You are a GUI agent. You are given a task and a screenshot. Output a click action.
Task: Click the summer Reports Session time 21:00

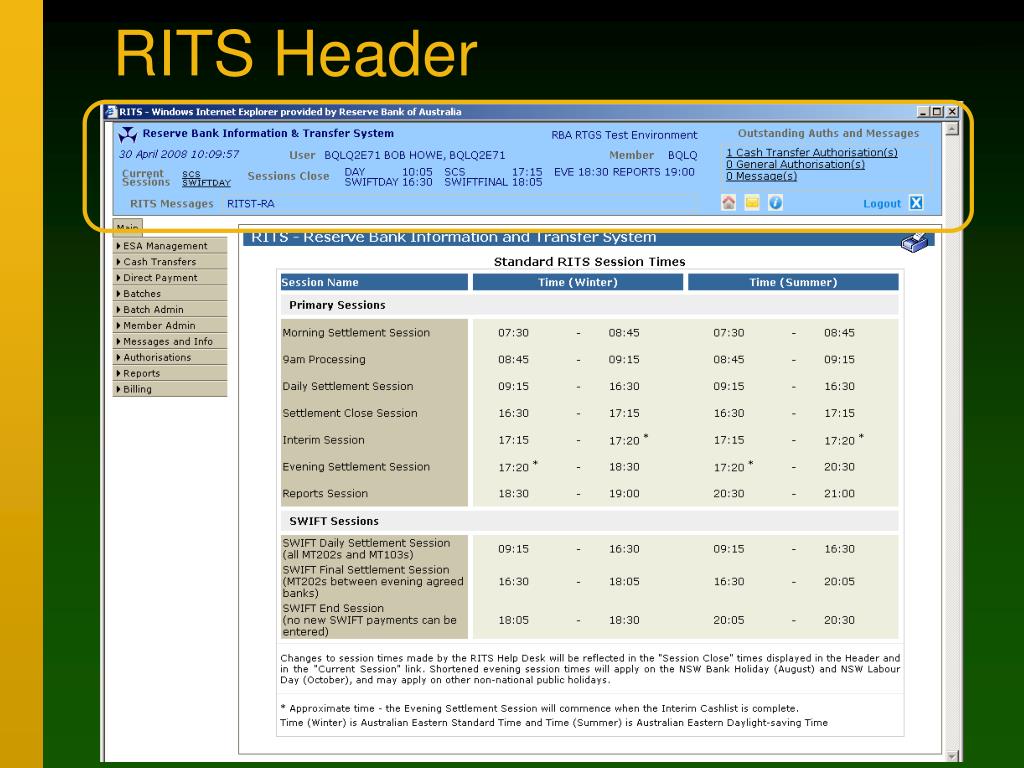tap(839, 494)
